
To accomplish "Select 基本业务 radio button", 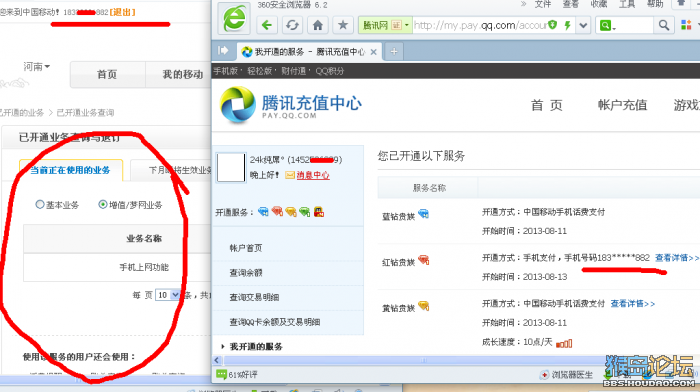I will pos(40,204).
